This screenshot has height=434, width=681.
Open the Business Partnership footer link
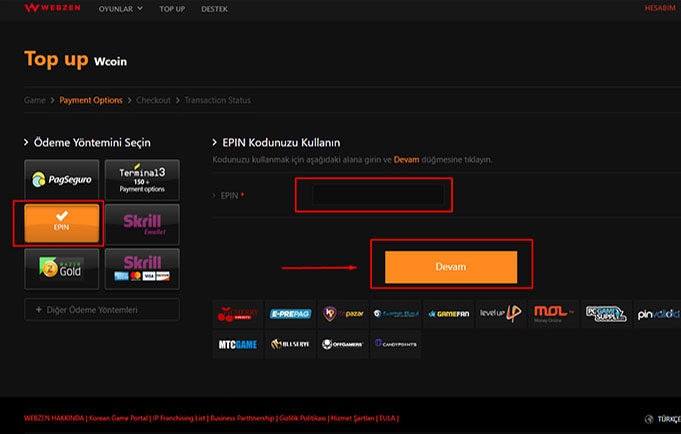pos(242,418)
